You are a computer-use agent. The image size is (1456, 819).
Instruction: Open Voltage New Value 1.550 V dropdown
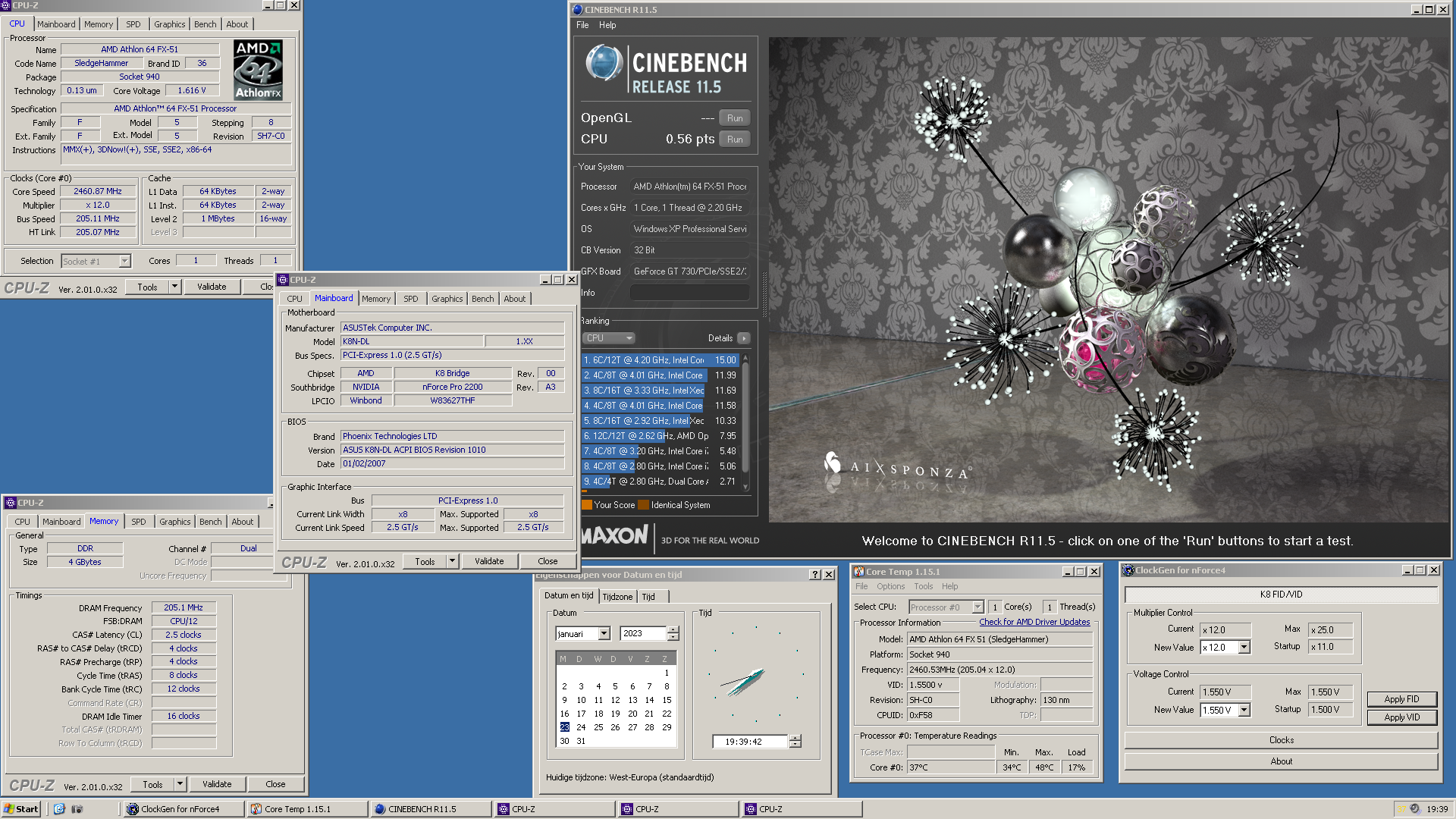coord(1244,711)
